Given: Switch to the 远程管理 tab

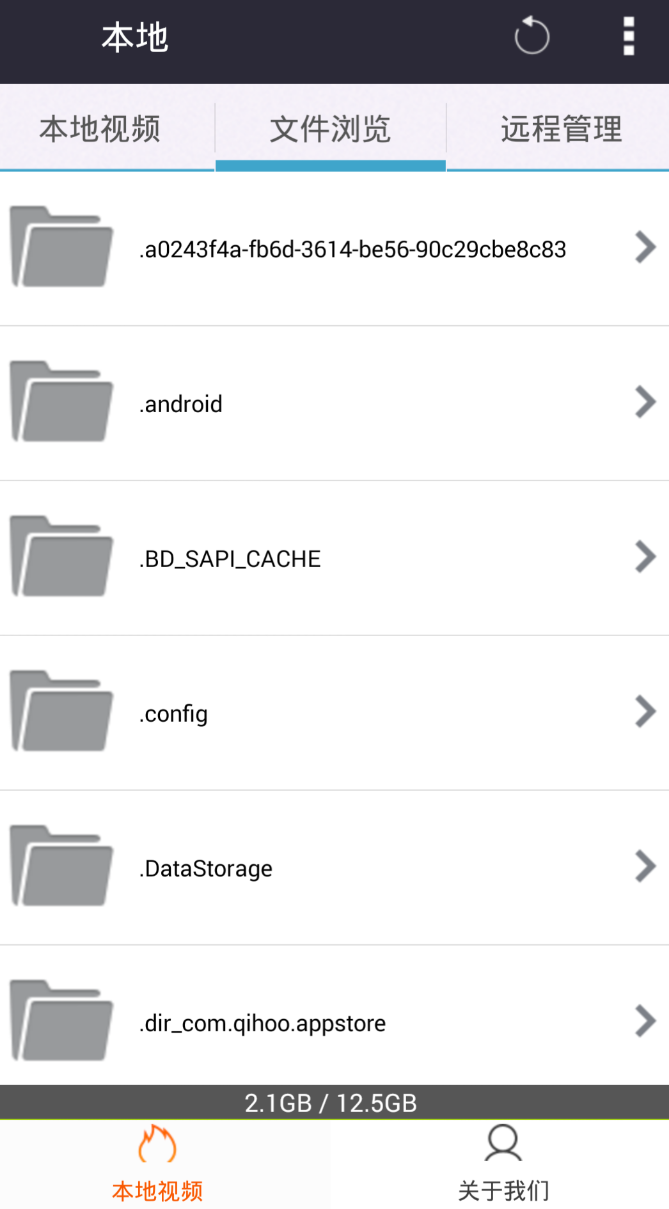Looking at the screenshot, I should pyautogui.click(x=561, y=129).
